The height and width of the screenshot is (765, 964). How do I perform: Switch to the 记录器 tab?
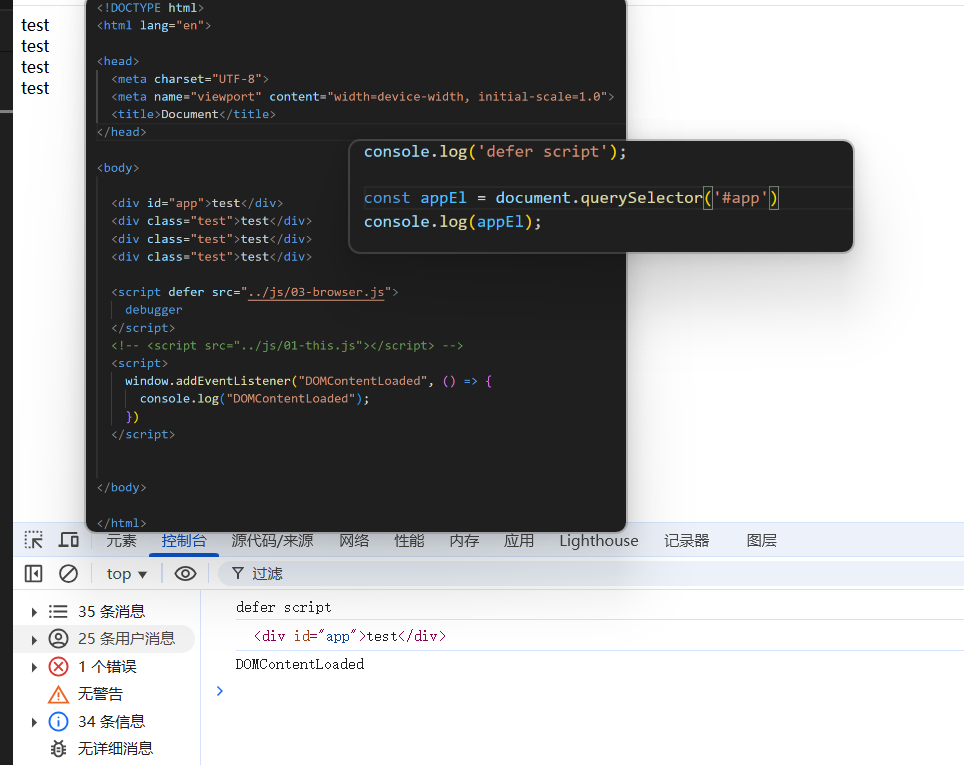point(687,541)
